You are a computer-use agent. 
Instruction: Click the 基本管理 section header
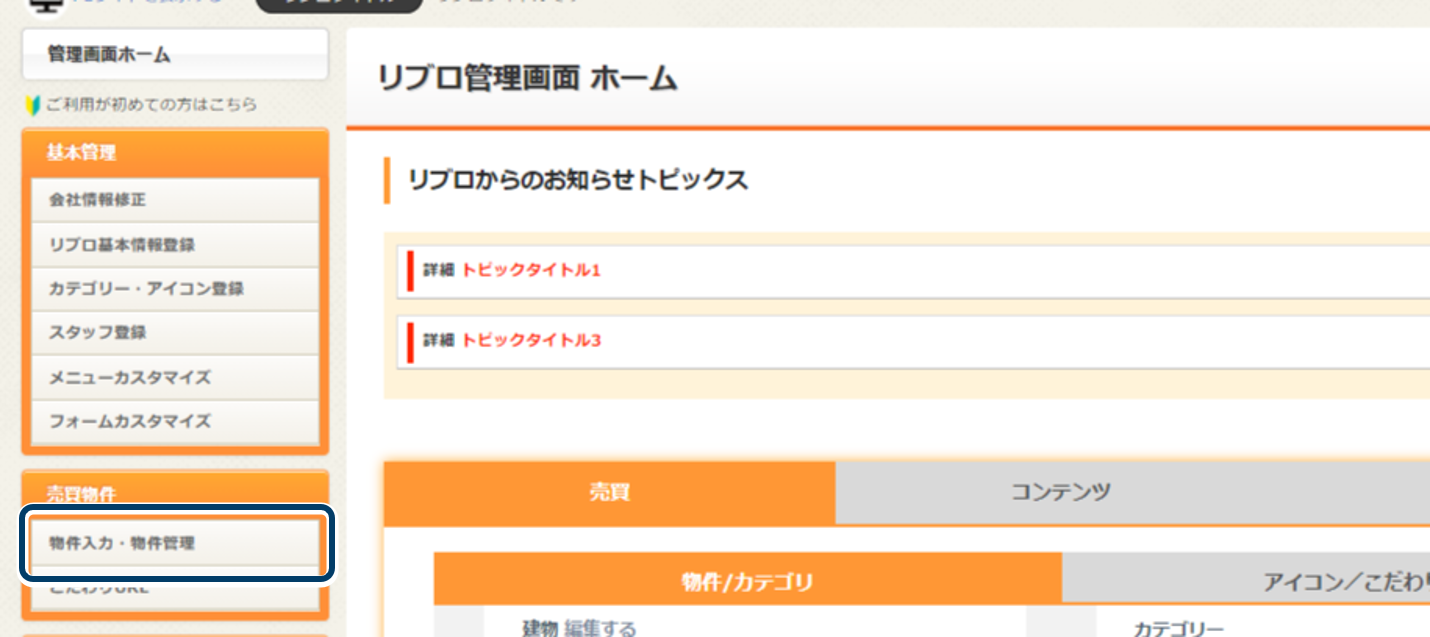pyautogui.click(x=175, y=153)
